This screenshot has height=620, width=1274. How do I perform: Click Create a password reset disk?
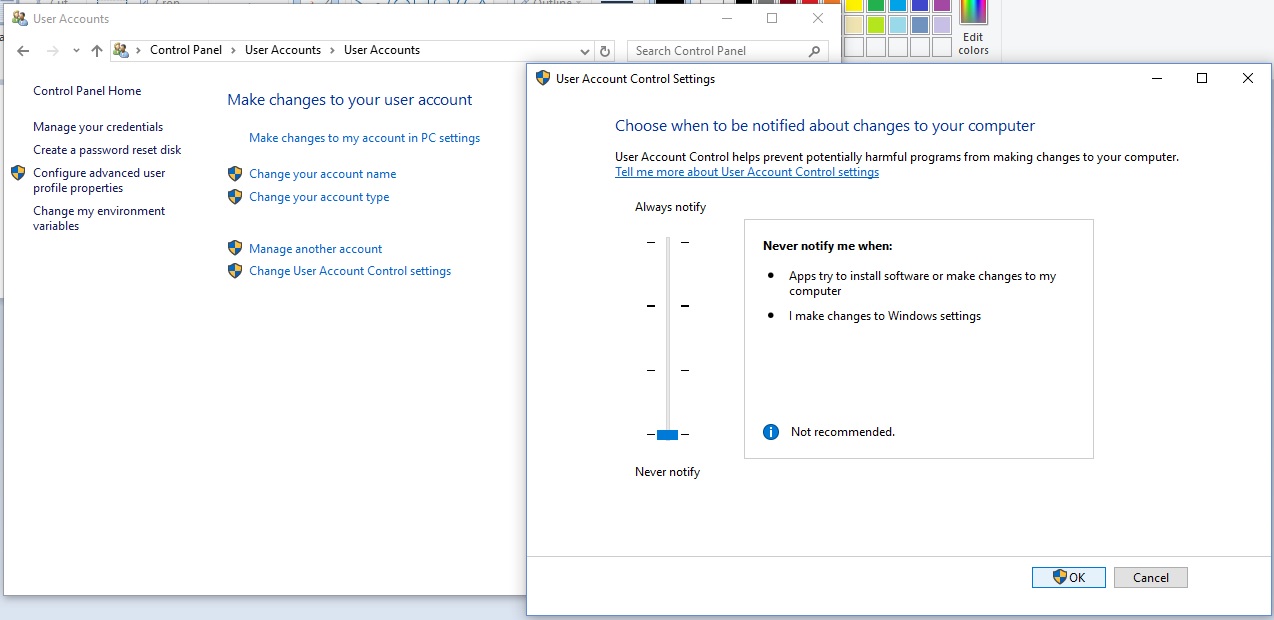107,150
